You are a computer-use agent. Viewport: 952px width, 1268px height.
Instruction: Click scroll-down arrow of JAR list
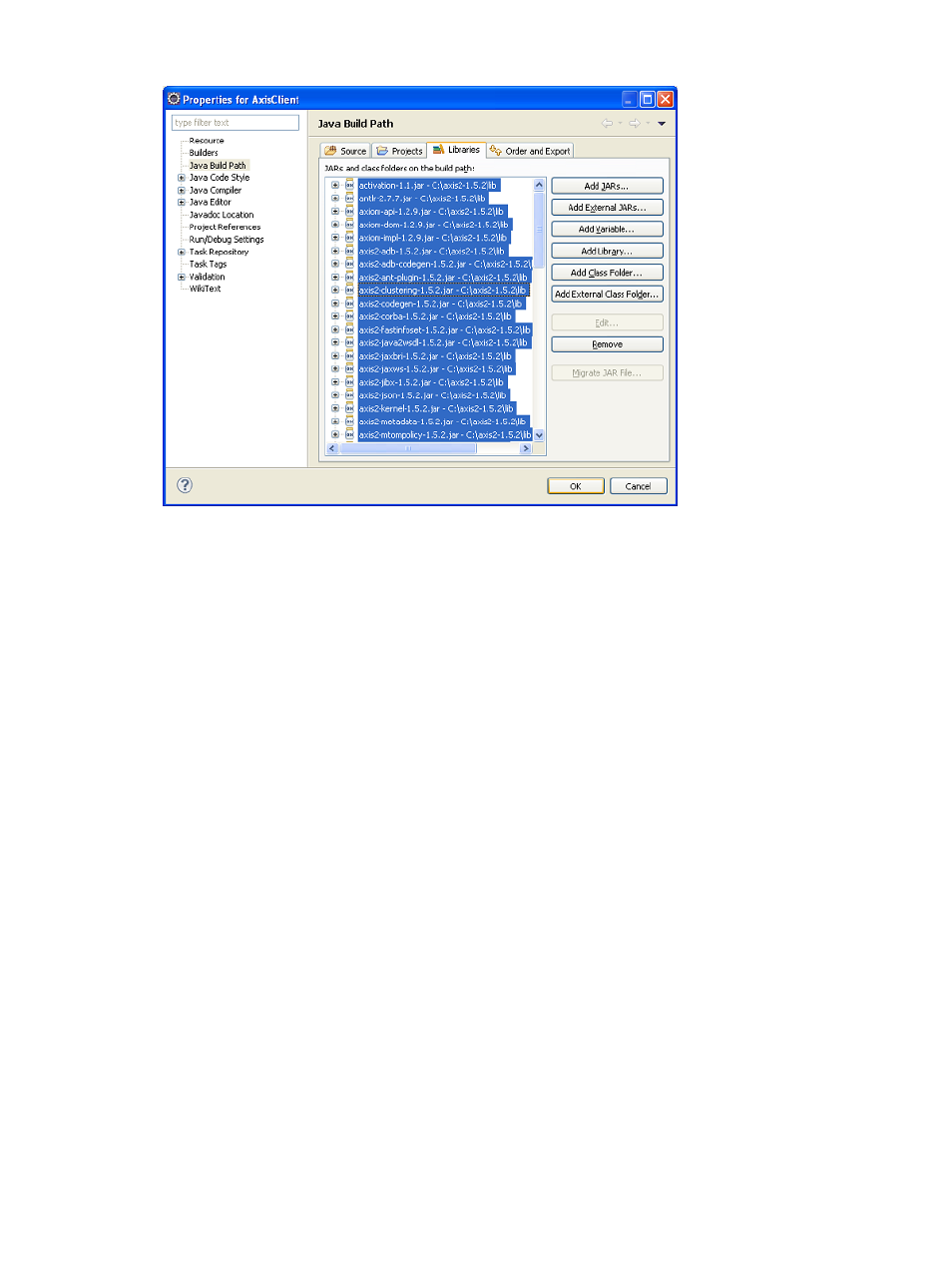click(539, 435)
